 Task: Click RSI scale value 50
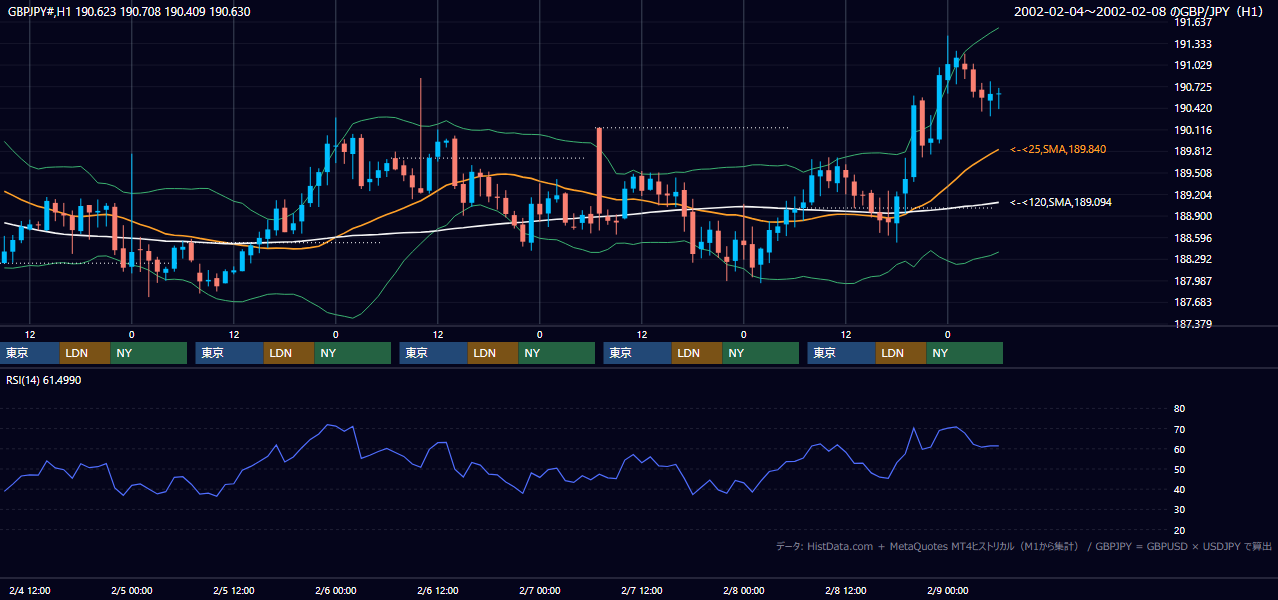[x=1179, y=469]
